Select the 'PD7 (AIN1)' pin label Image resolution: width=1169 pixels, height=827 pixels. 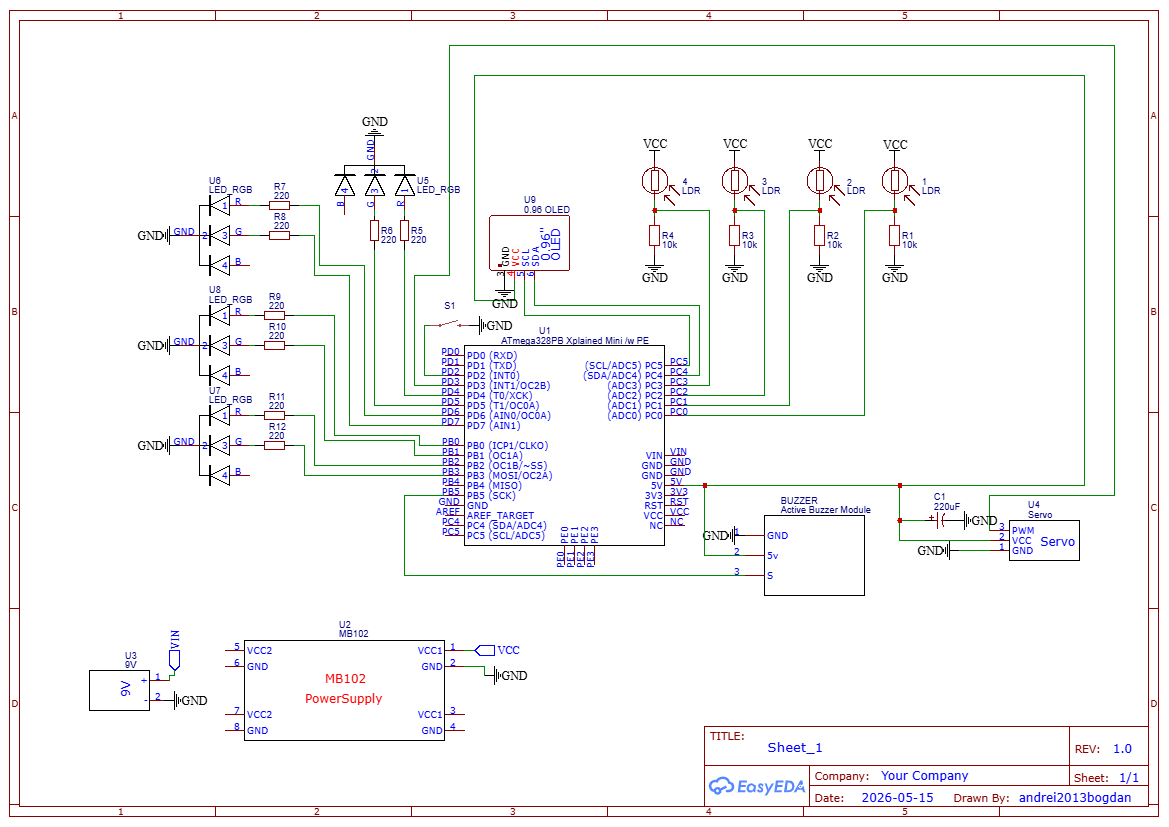coord(494,426)
